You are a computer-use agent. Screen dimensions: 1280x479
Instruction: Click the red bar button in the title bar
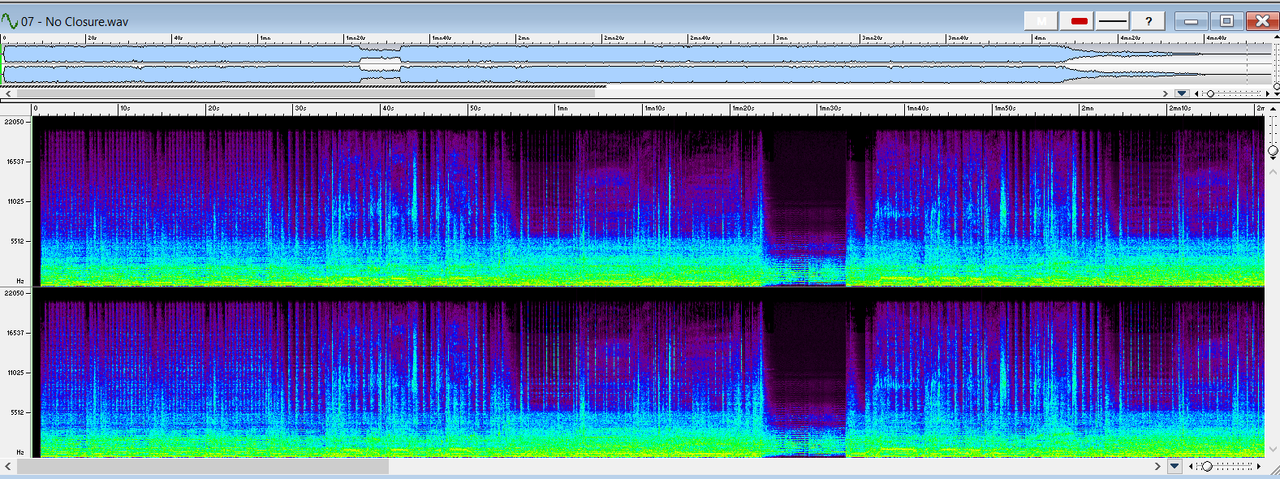(1079, 20)
